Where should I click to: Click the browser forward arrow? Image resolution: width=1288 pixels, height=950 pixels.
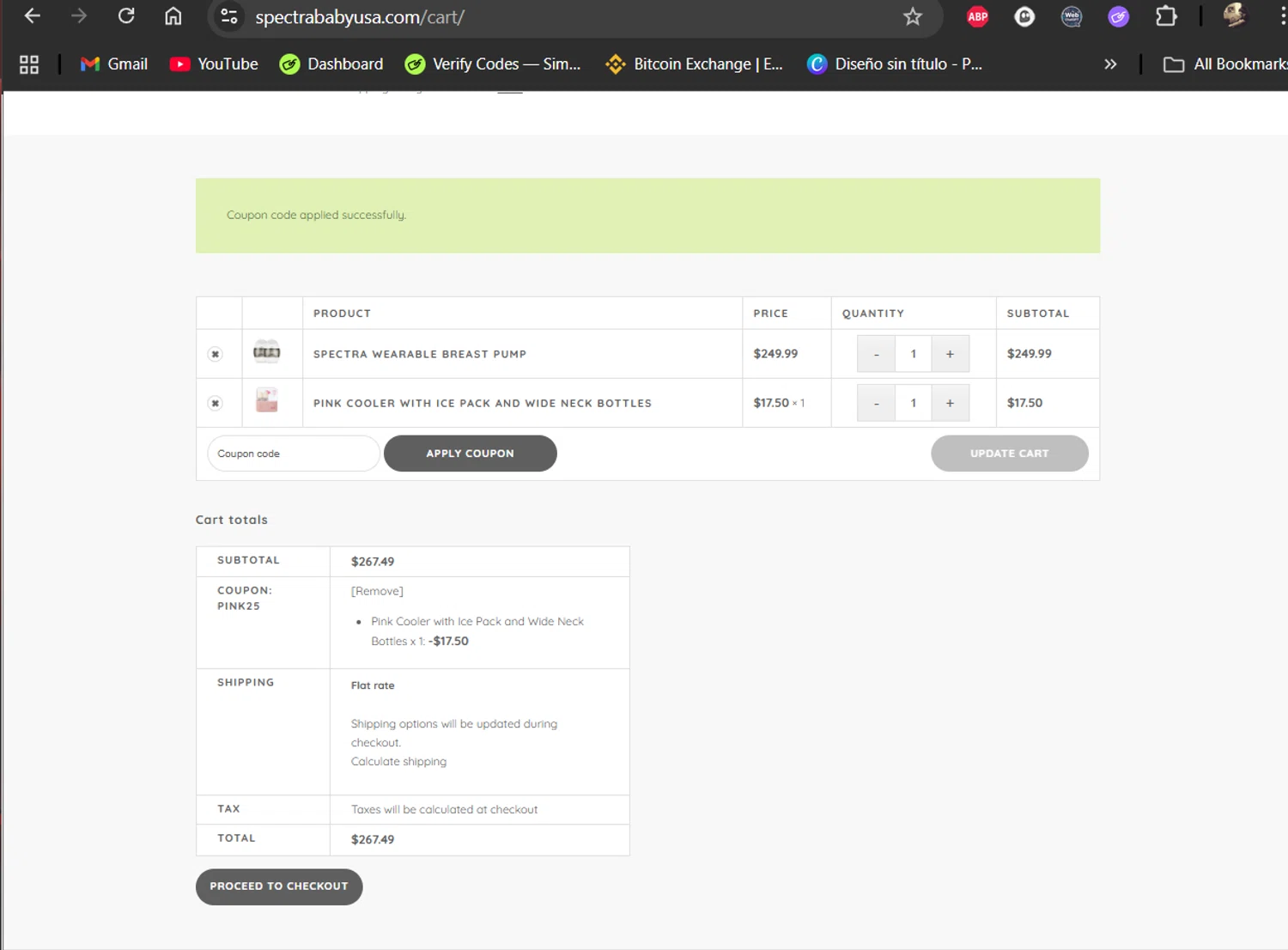coord(79,16)
